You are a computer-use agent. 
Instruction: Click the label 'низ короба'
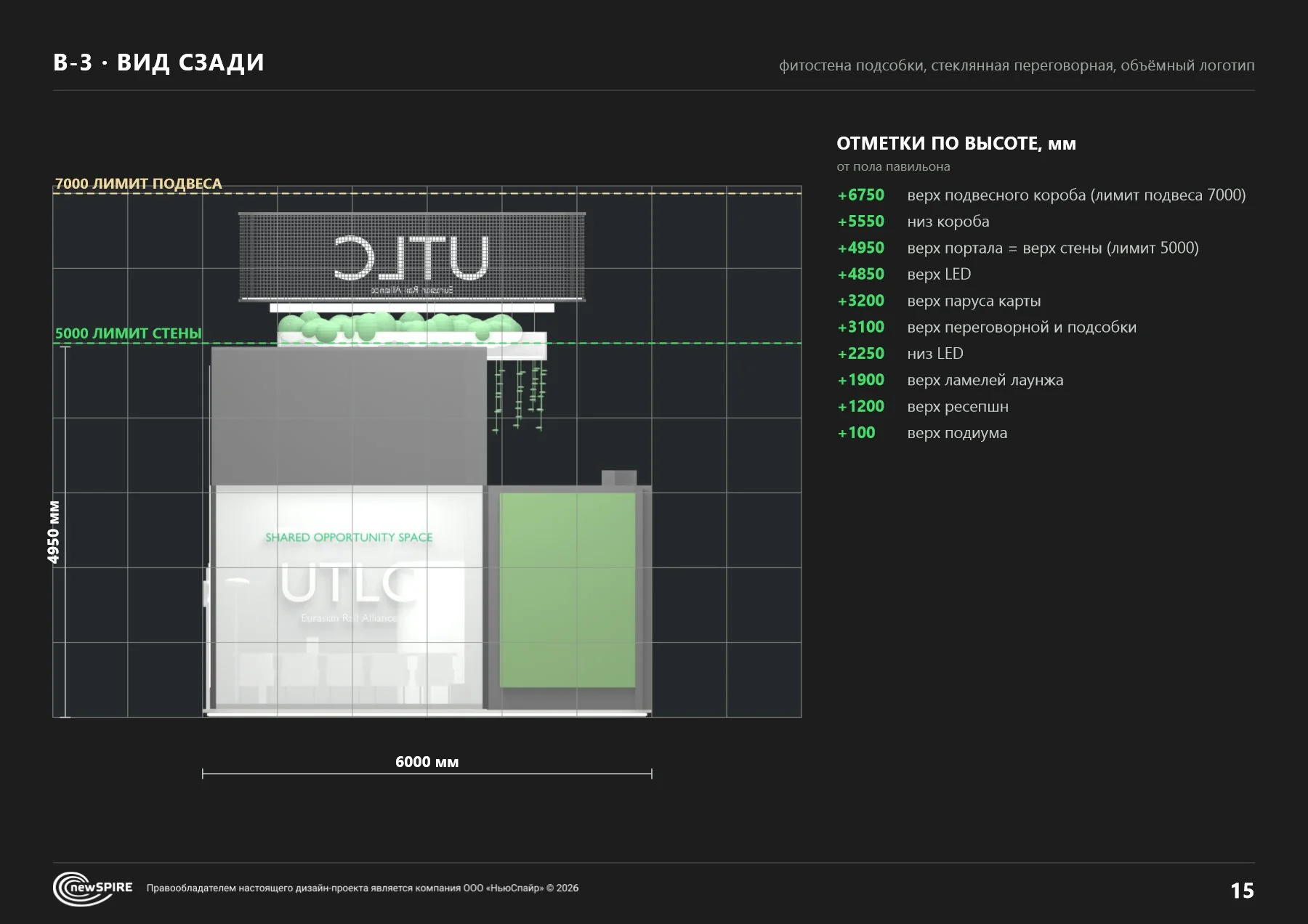(x=948, y=222)
